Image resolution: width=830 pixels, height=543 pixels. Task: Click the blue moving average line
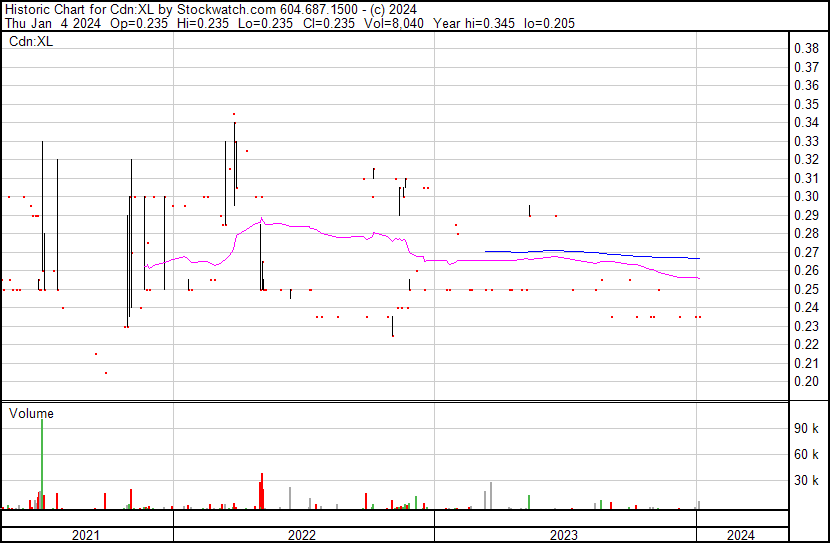tap(600, 254)
